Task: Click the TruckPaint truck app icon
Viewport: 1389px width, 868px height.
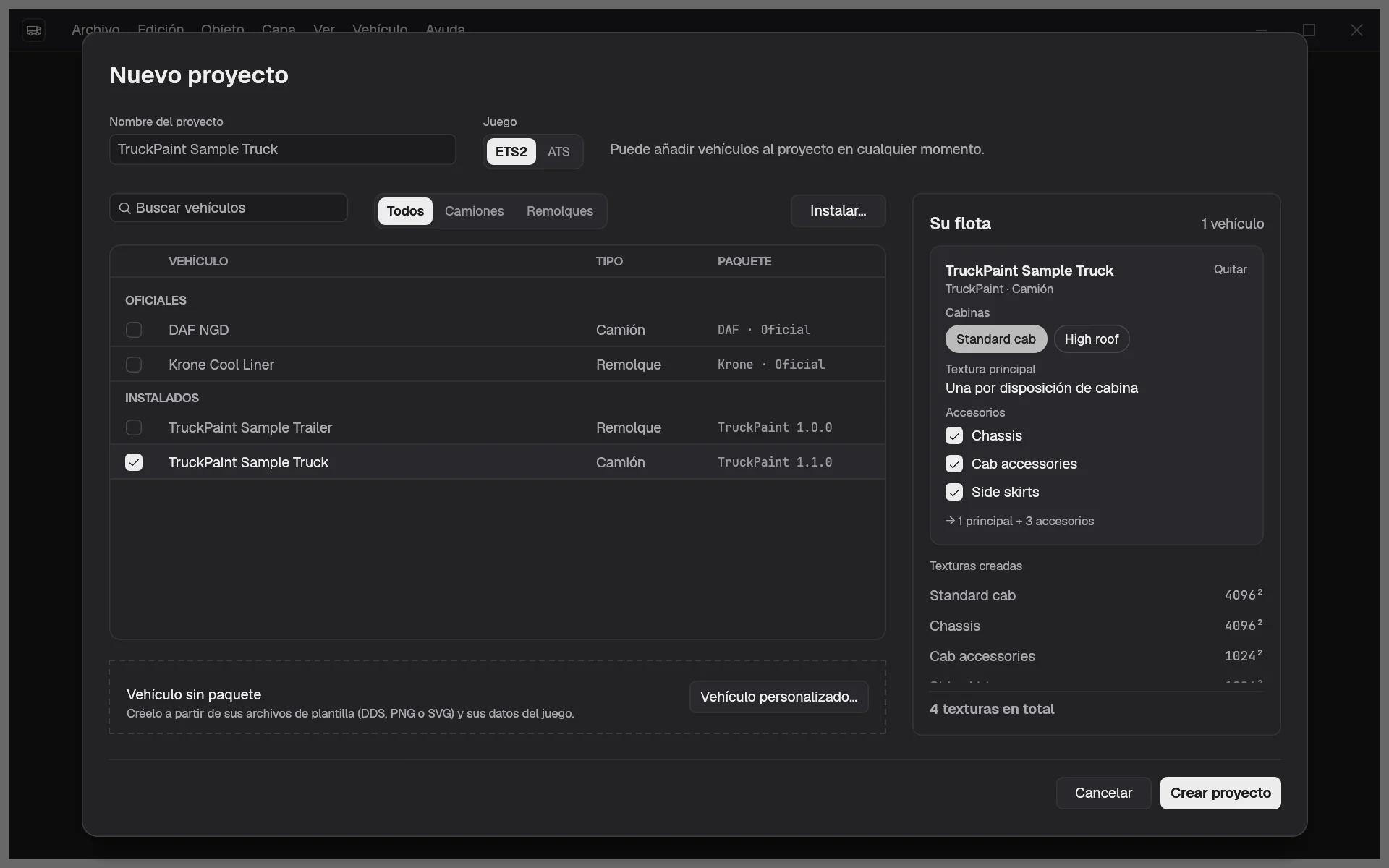Action: point(33,30)
